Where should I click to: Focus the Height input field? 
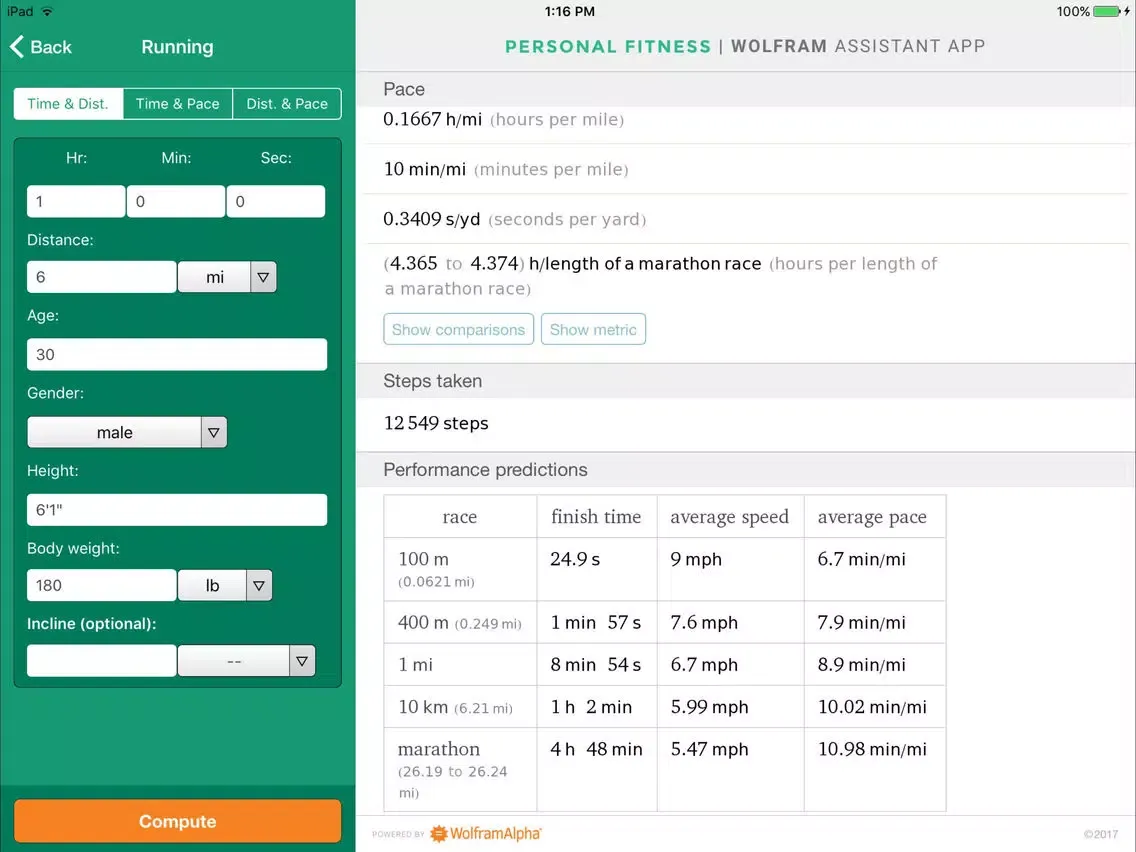[x=178, y=510]
